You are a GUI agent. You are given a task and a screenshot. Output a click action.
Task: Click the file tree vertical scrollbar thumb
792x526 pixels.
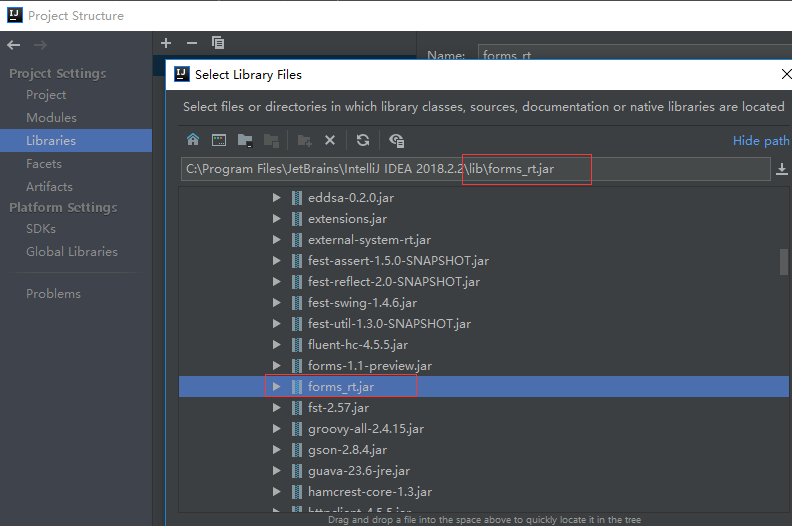point(784,261)
